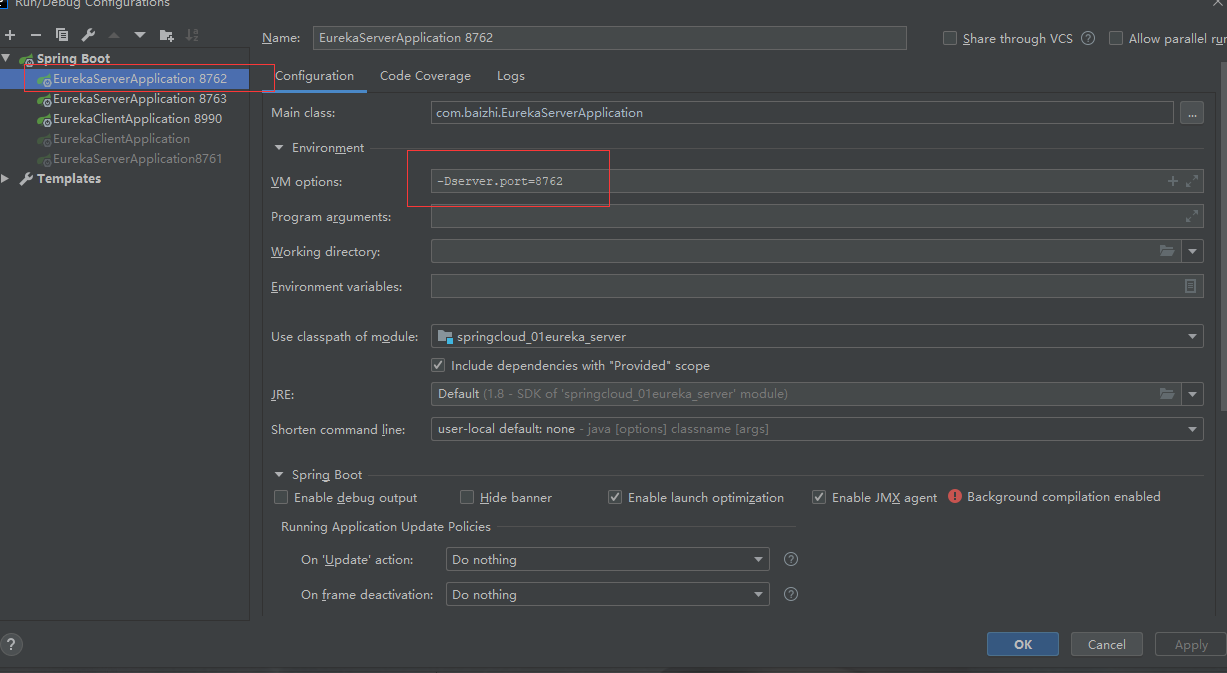
Task: Expand the Program arguments field editor
Action: [x=1192, y=216]
